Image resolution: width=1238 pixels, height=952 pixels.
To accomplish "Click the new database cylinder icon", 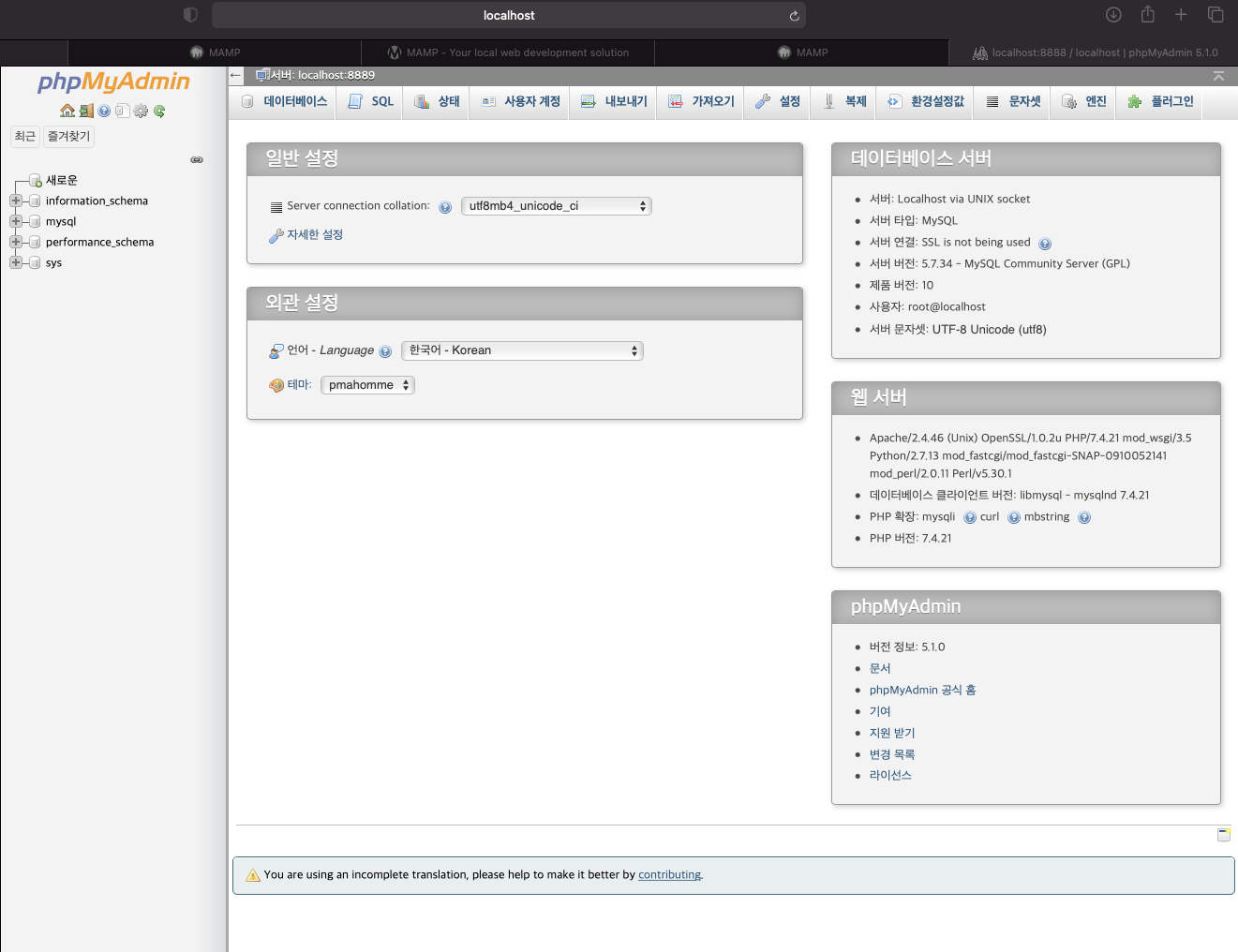I will click(x=36, y=180).
